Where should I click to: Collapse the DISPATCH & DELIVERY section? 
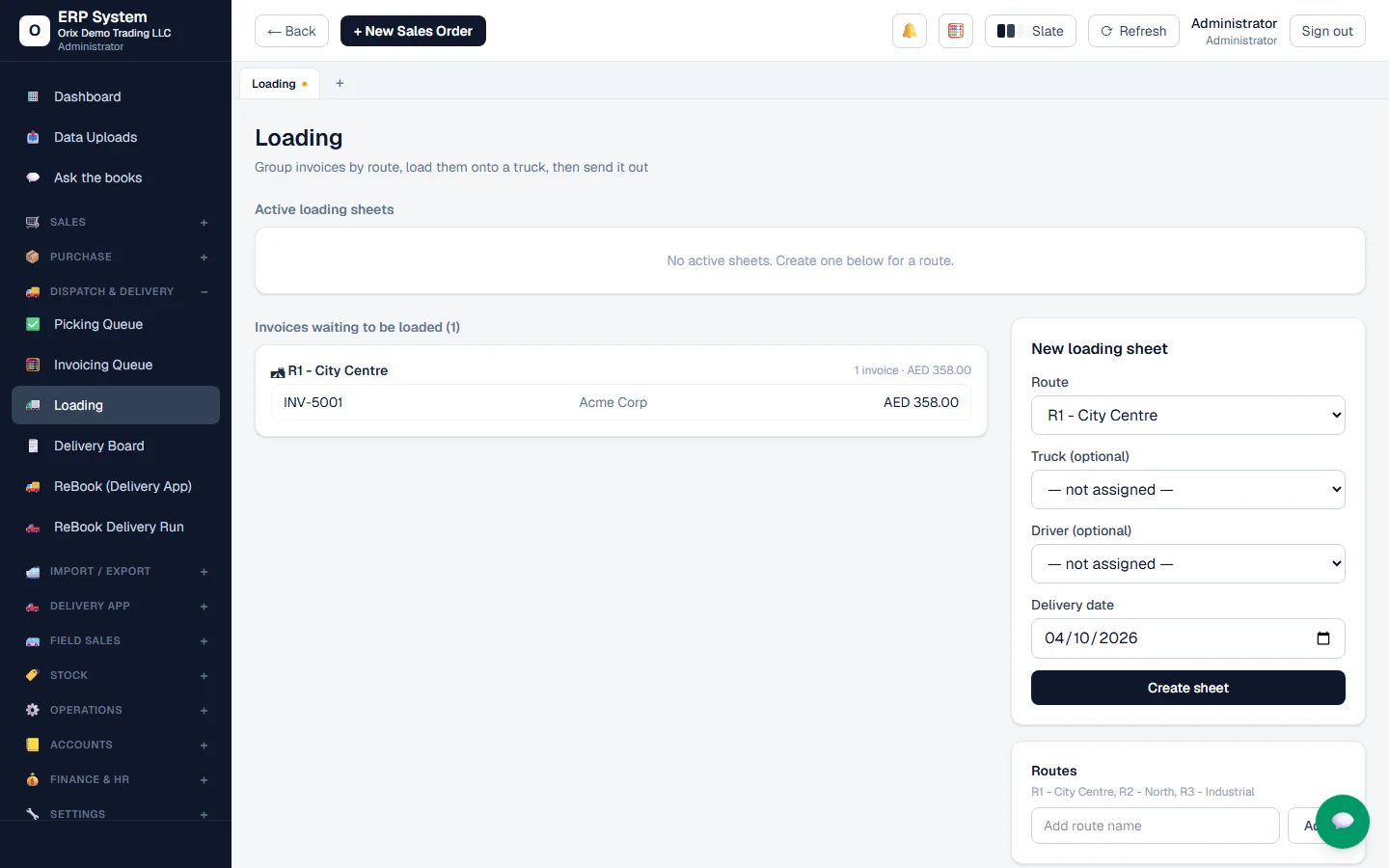click(116, 291)
